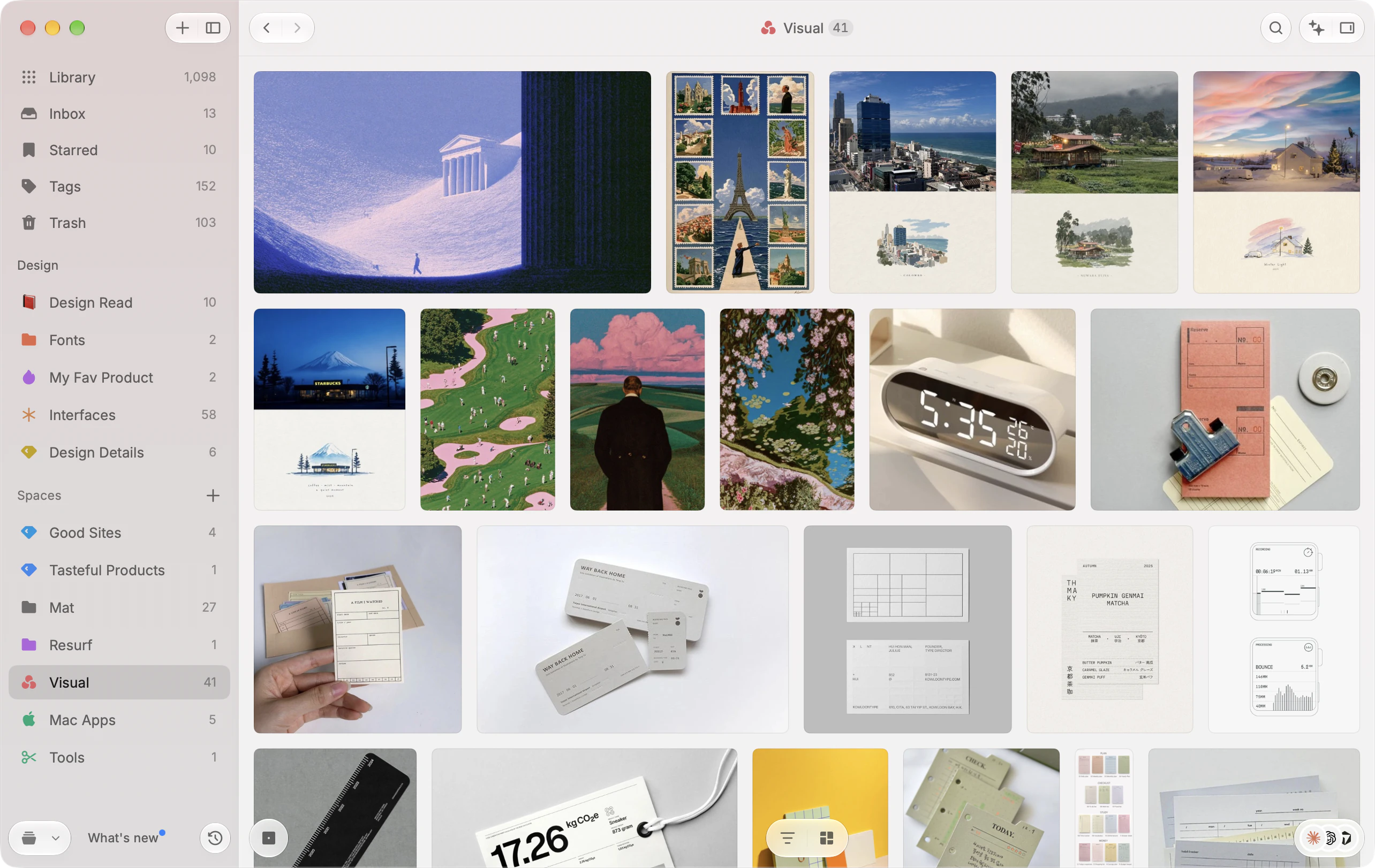1375x868 pixels.
Task: Open the sort and filter options icon
Action: [x=788, y=837]
